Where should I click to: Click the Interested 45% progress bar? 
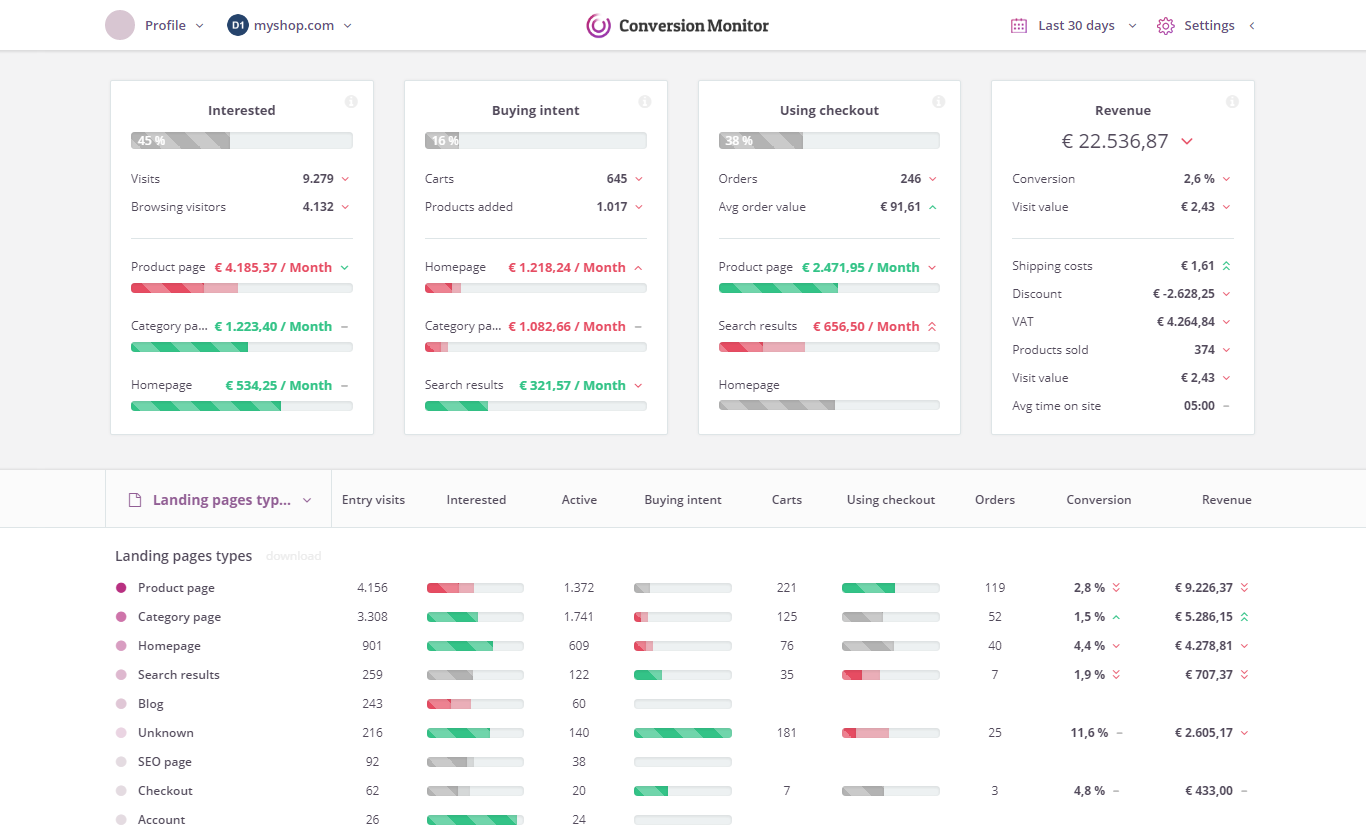pyautogui.click(x=241, y=141)
